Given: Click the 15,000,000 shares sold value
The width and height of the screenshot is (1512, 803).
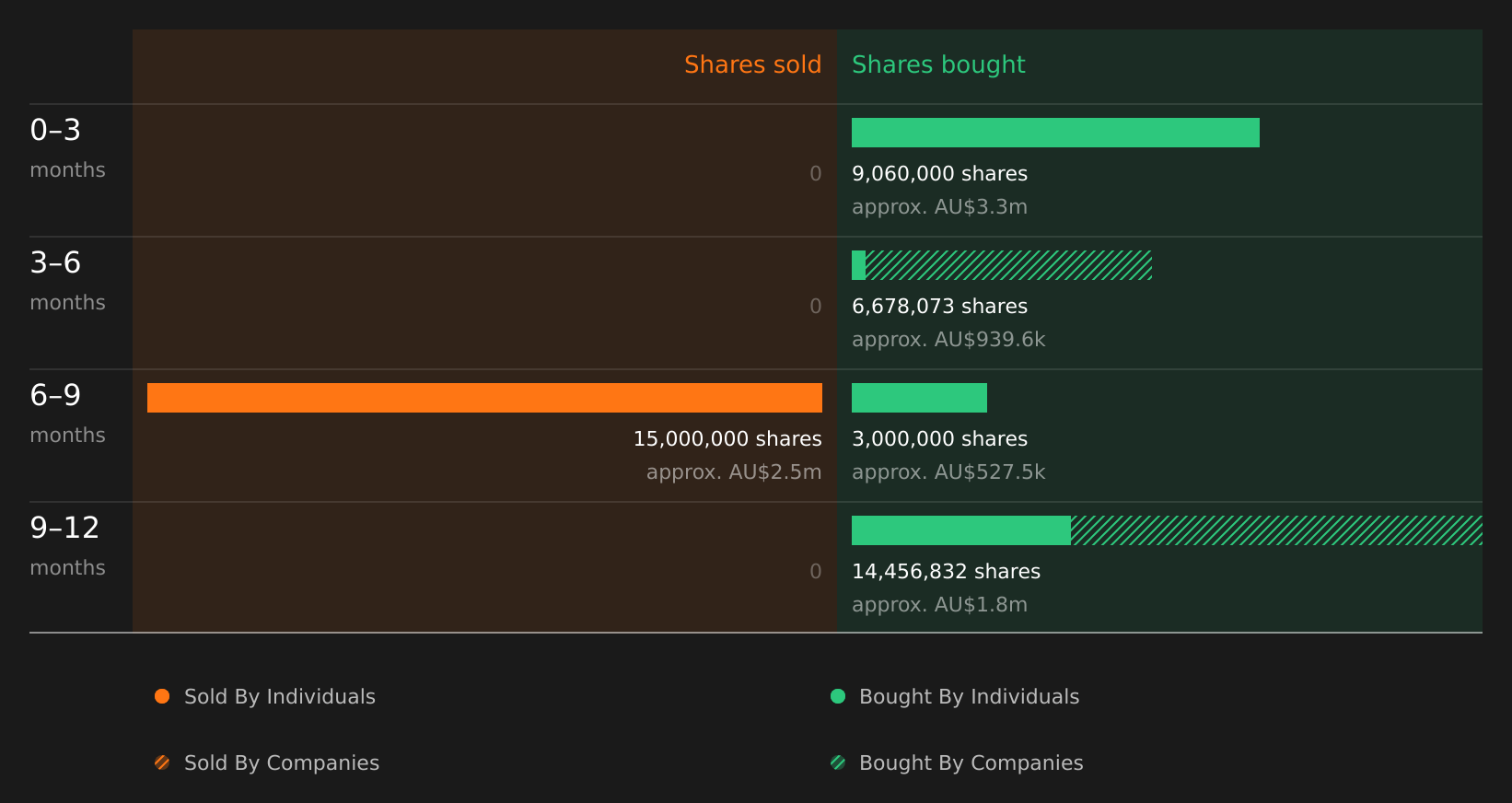Looking at the screenshot, I should (x=727, y=439).
